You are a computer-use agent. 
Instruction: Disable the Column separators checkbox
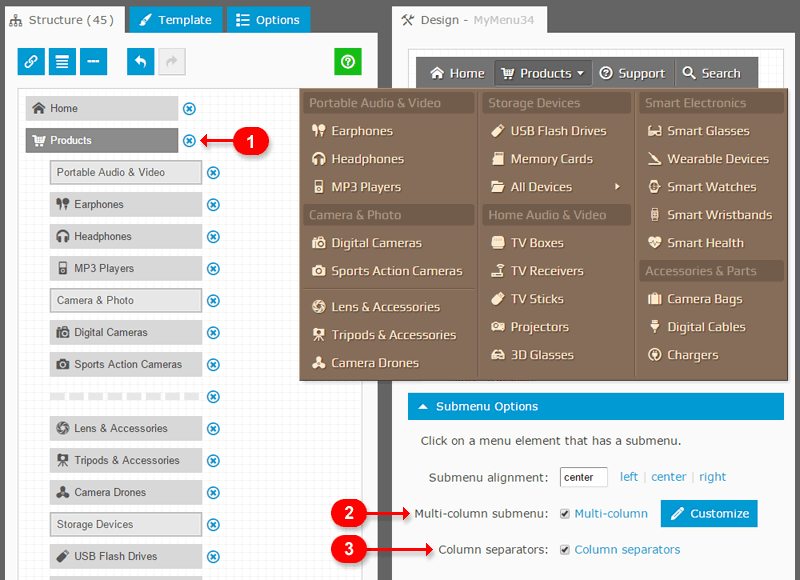[565, 550]
